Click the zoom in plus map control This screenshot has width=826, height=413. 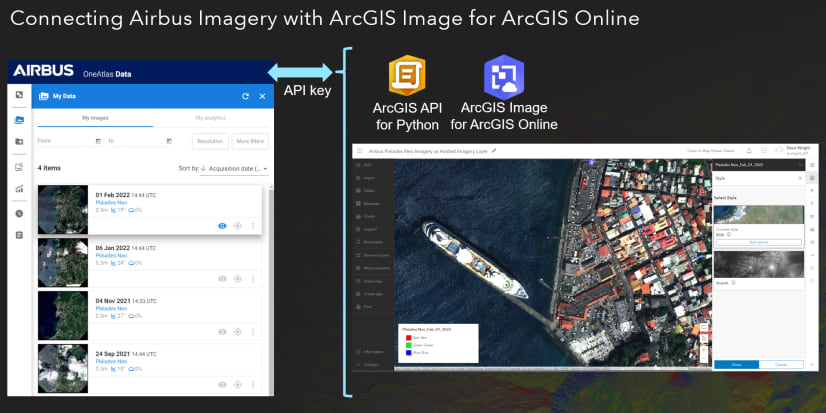[x=704, y=350]
